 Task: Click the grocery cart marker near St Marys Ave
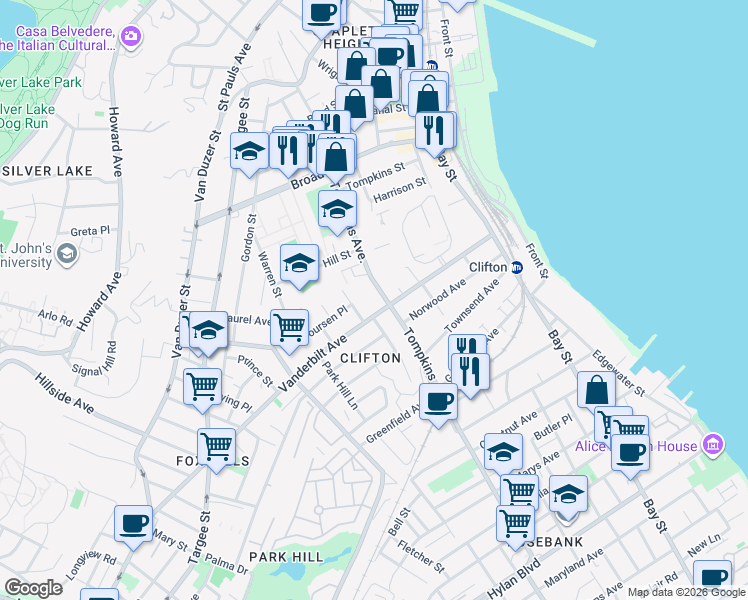coord(519,491)
